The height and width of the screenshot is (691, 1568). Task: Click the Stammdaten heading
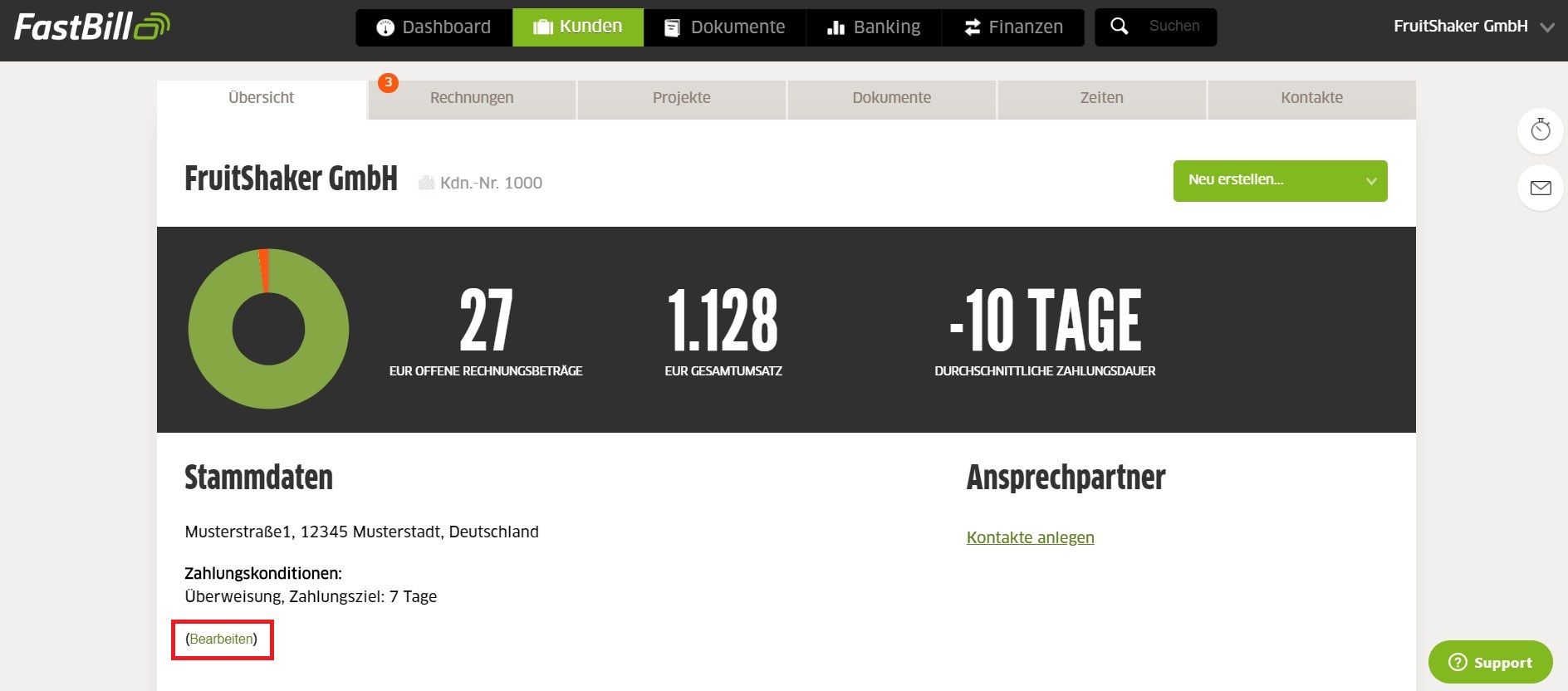tap(258, 478)
